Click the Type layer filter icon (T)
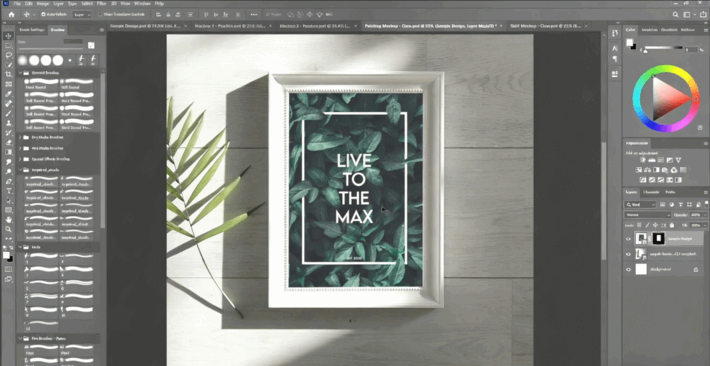The height and width of the screenshot is (366, 710). [x=680, y=205]
